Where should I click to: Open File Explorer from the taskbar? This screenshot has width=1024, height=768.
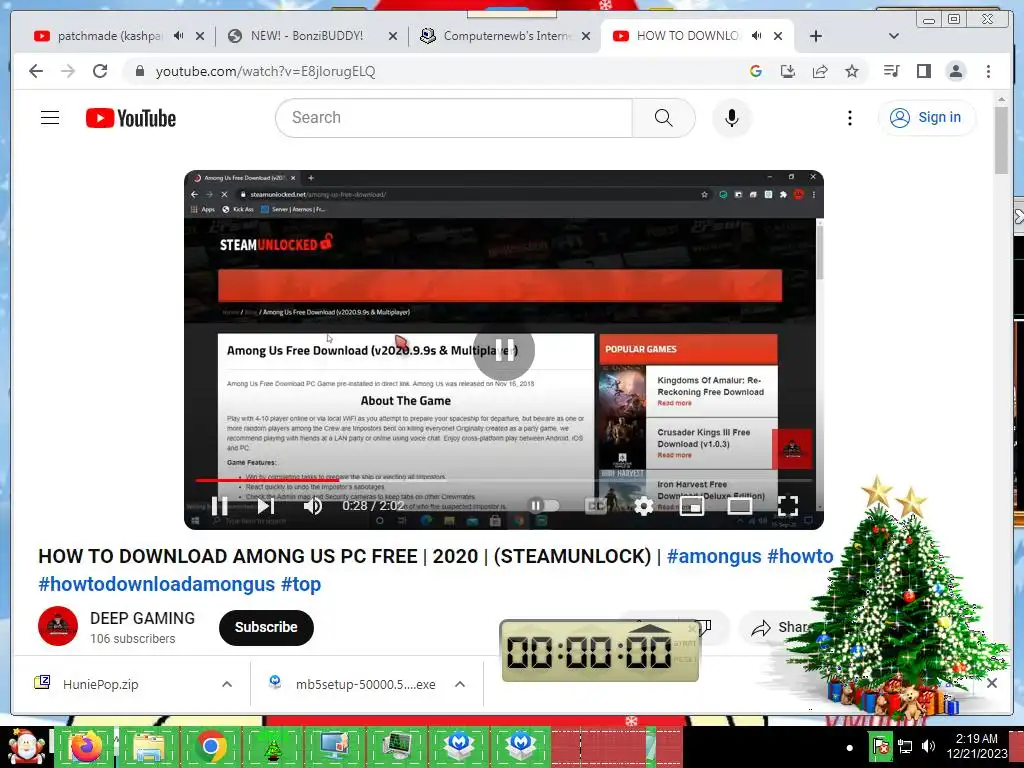[148, 747]
